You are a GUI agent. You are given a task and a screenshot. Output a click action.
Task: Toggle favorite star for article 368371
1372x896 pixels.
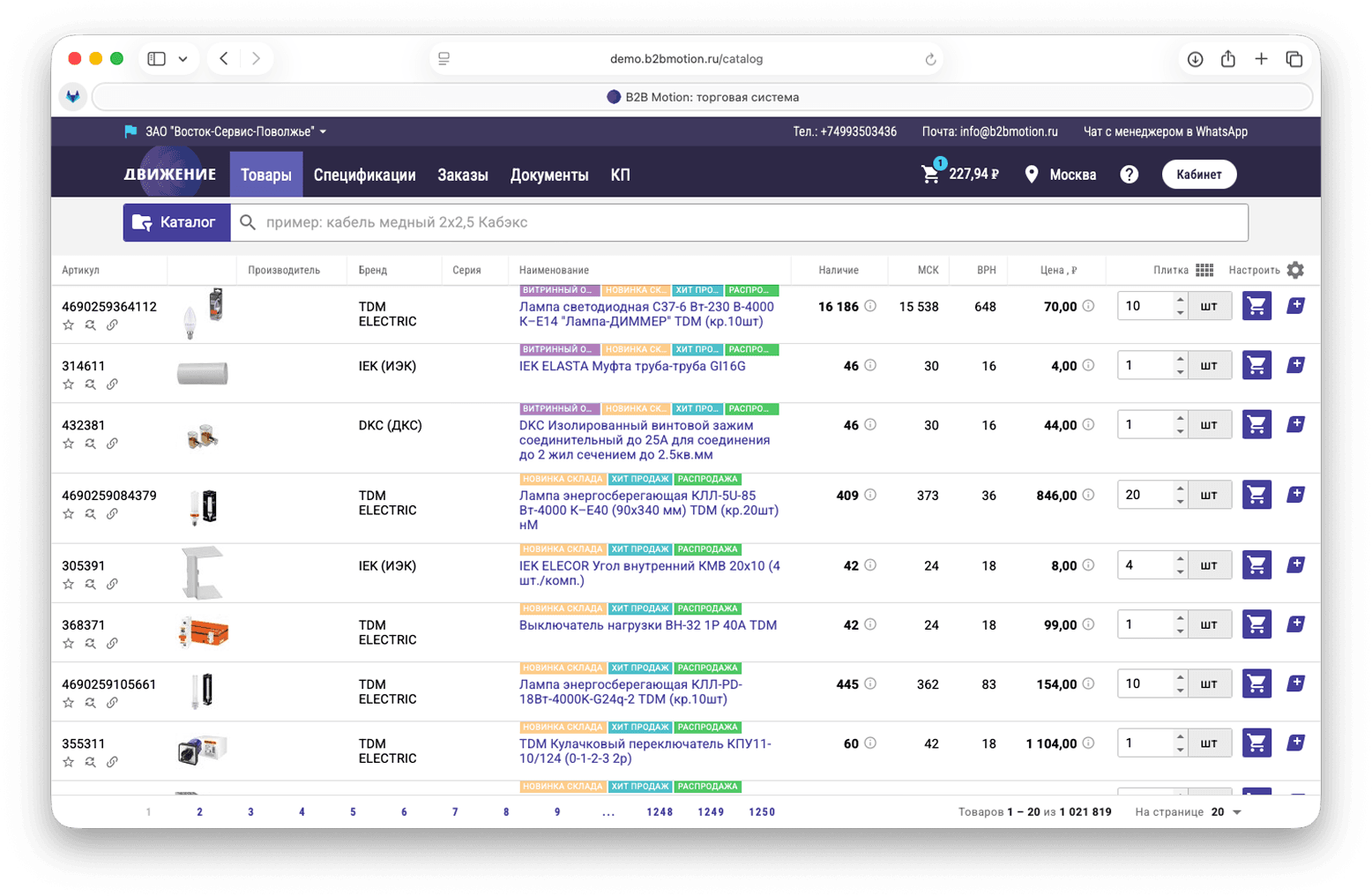69,644
